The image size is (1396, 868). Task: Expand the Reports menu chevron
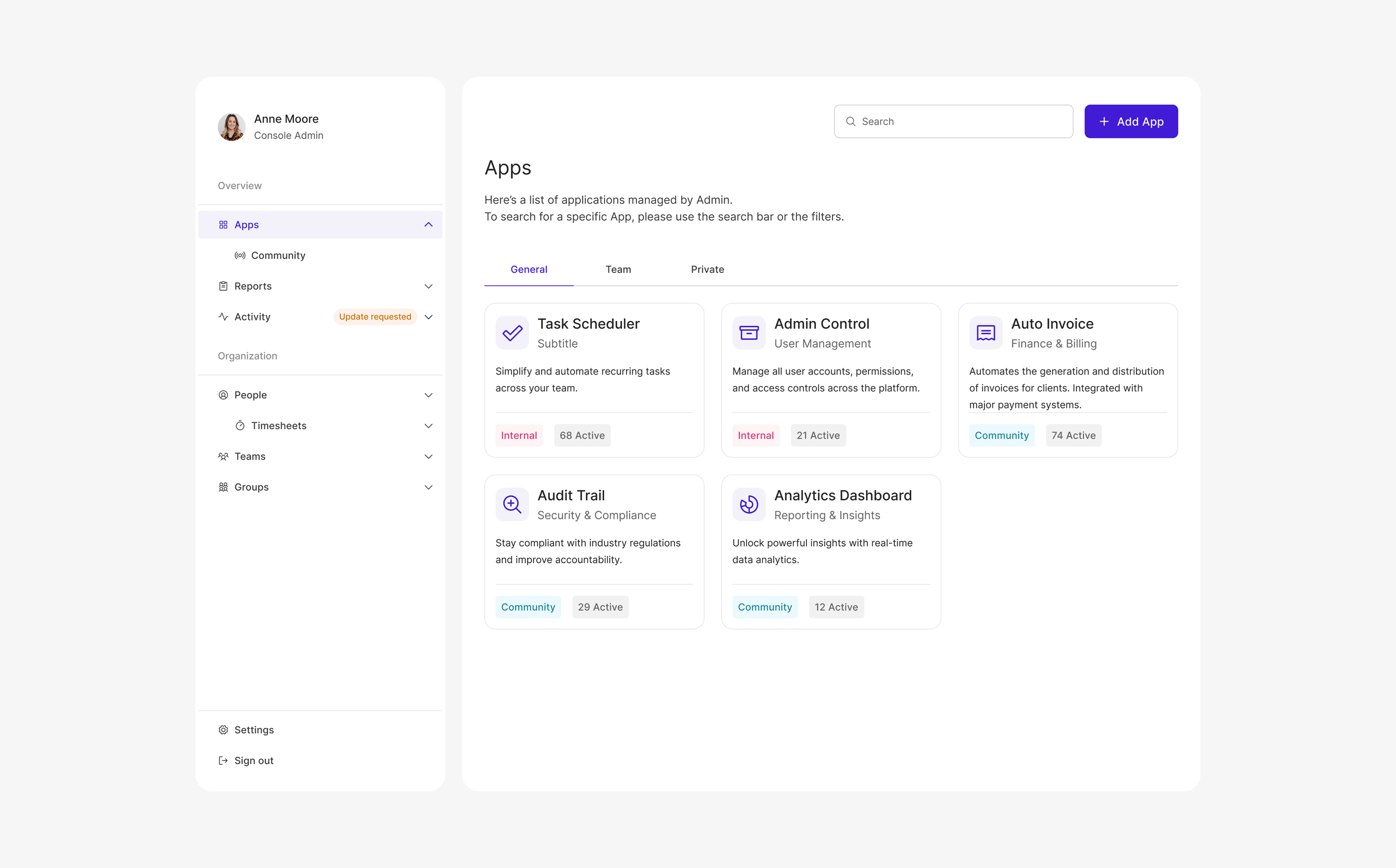tap(428, 286)
